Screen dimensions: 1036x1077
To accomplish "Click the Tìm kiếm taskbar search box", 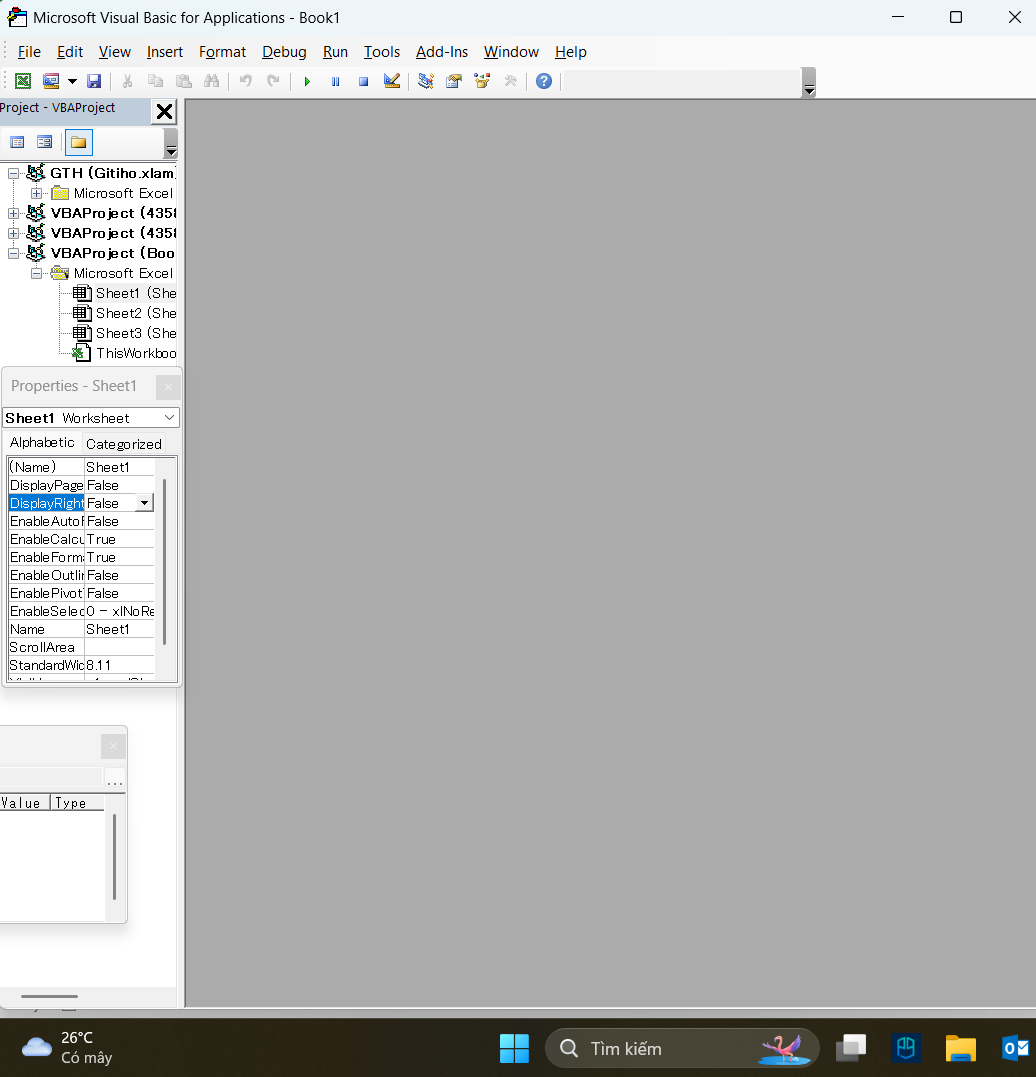I will pos(682,1048).
